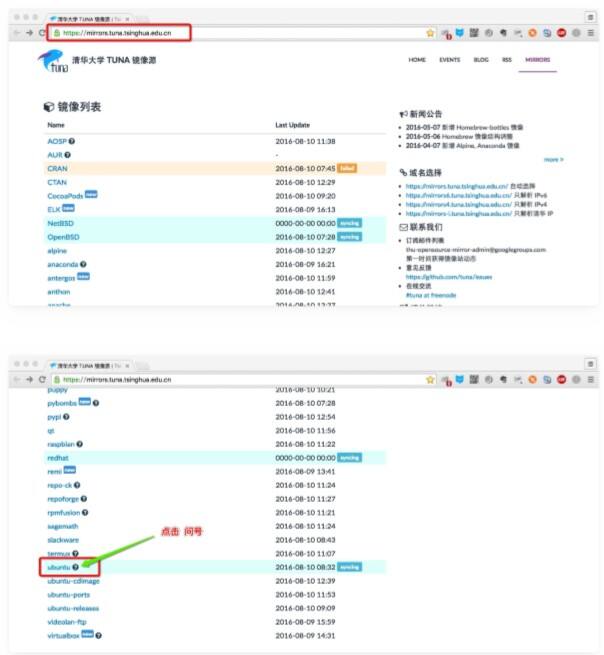Open the ubuntu-ports mirror link

pyautogui.click(x=69, y=594)
